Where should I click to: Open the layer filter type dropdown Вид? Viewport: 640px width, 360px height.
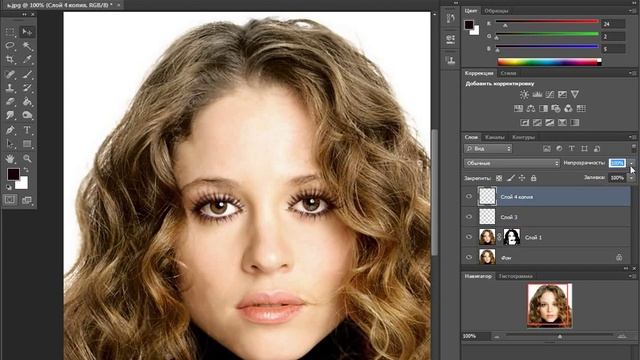pyautogui.click(x=488, y=149)
